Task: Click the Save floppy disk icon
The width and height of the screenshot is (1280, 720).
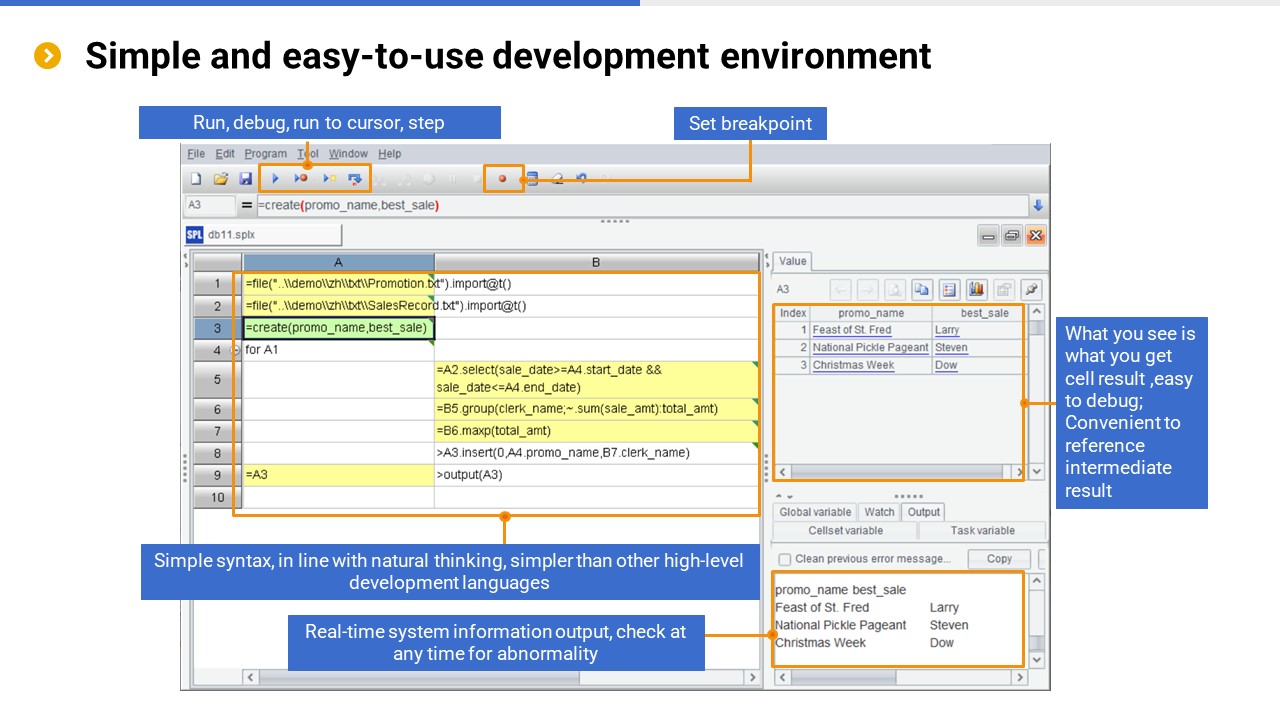Action: pyautogui.click(x=246, y=179)
